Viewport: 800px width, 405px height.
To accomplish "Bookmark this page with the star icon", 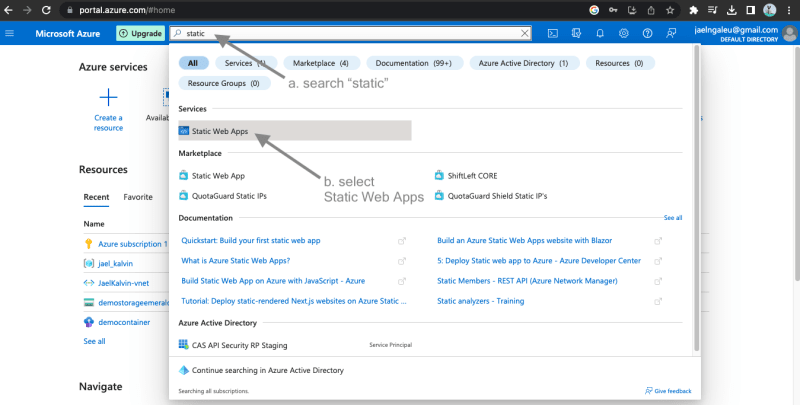I will point(670,10).
